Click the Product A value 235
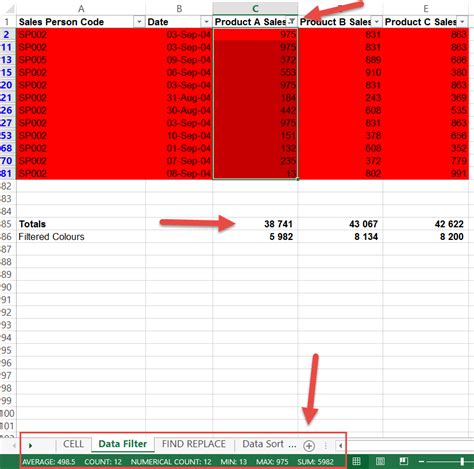This screenshot has height=469, width=474. coord(255,161)
